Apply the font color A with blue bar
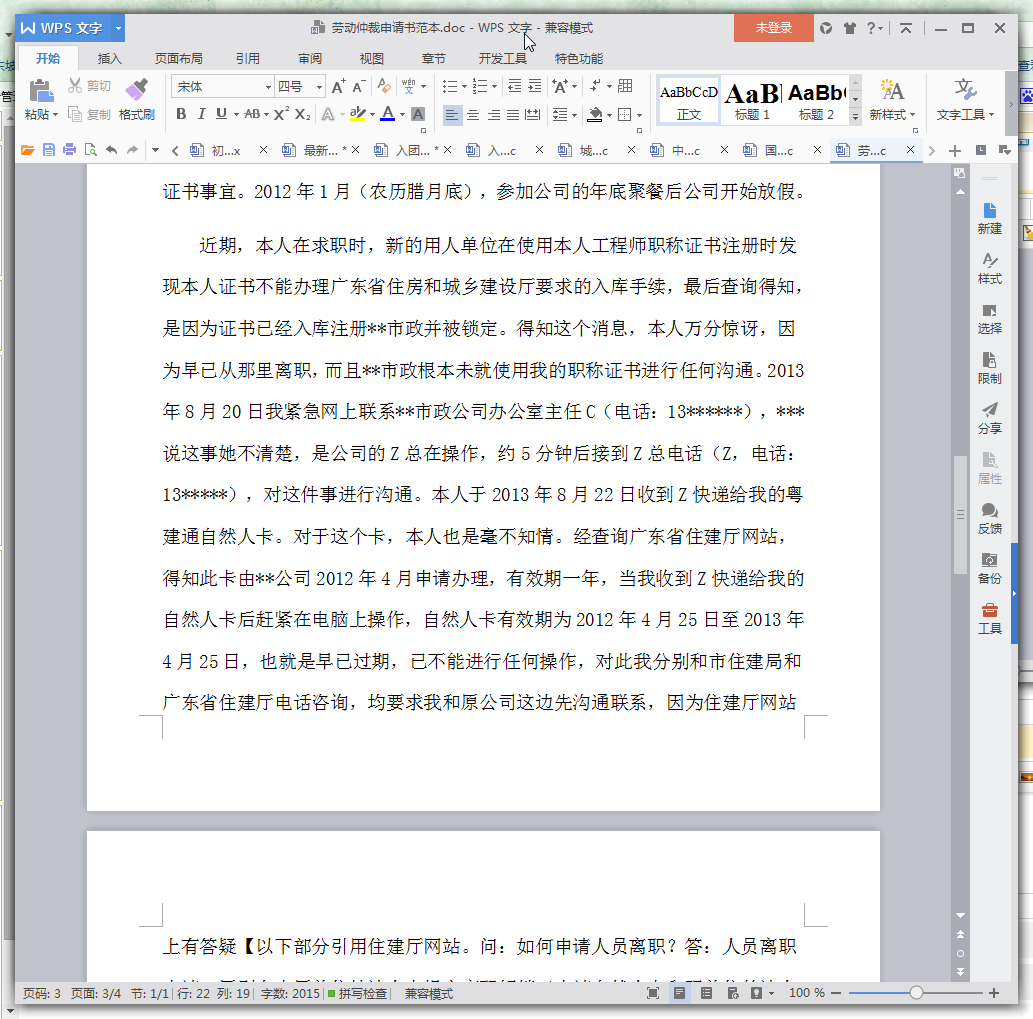 pyautogui.click(x=388, y=114)
